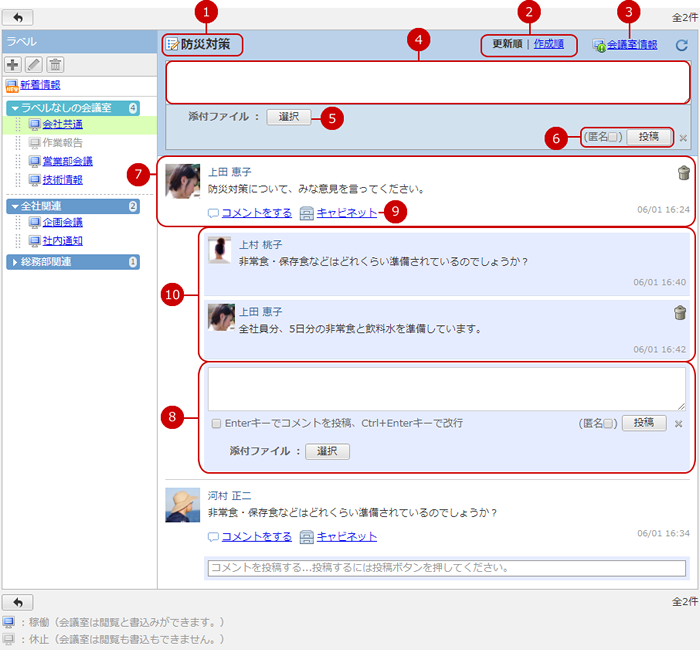Click 選択 to attach file to new post
700x650 pixels.
289,117
